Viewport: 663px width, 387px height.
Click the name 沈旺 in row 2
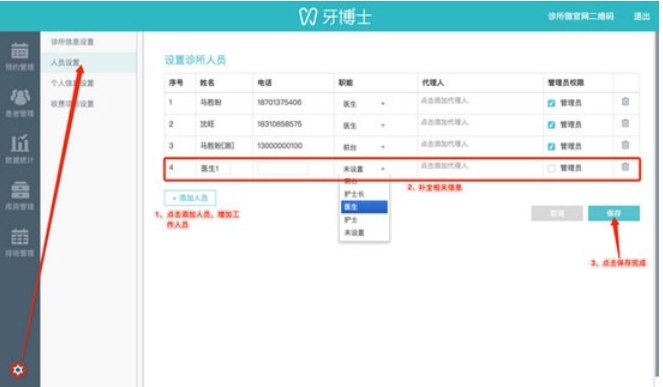click(x=207, y=124)
